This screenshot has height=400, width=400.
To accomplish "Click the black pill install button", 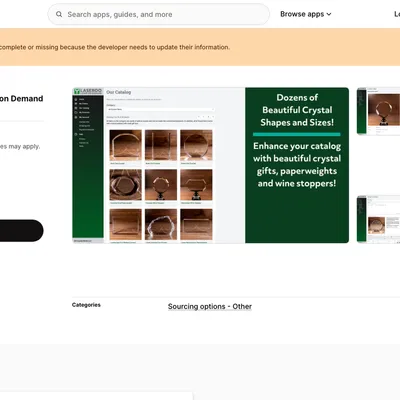I will [x=21, y=230].
